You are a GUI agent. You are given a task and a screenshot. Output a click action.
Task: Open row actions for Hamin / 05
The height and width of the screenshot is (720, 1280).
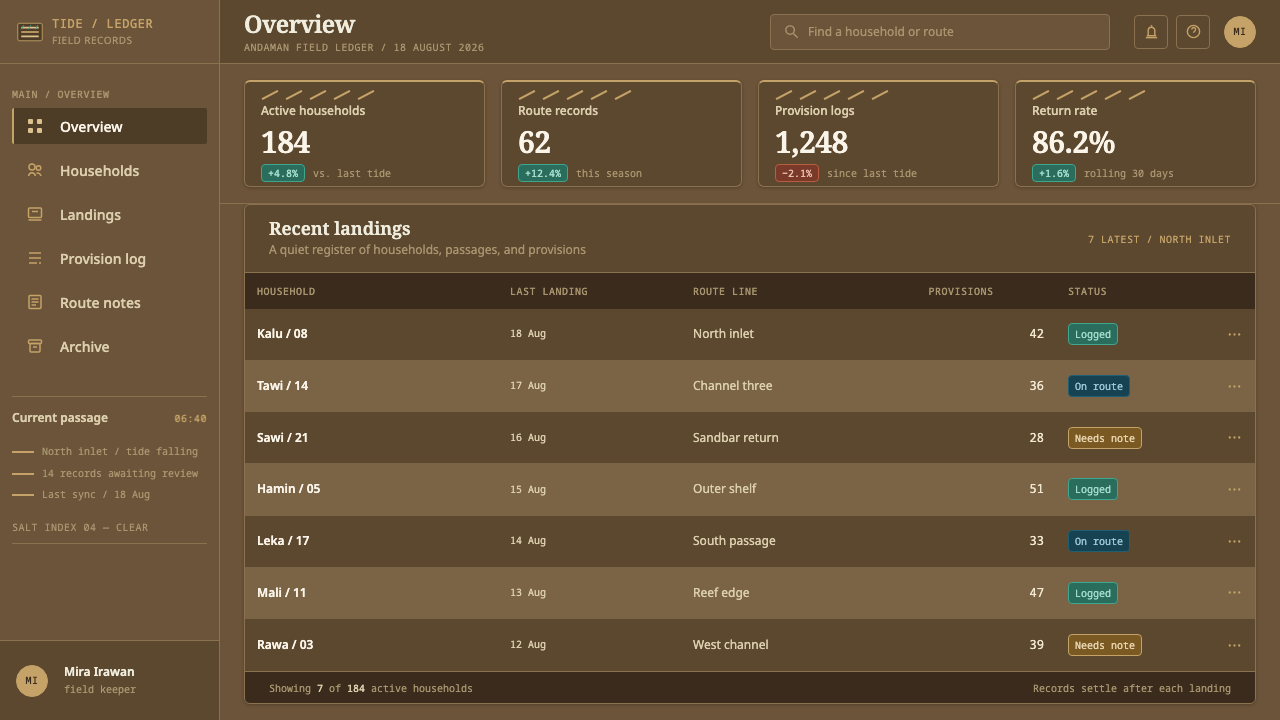tap(1234, 489)
